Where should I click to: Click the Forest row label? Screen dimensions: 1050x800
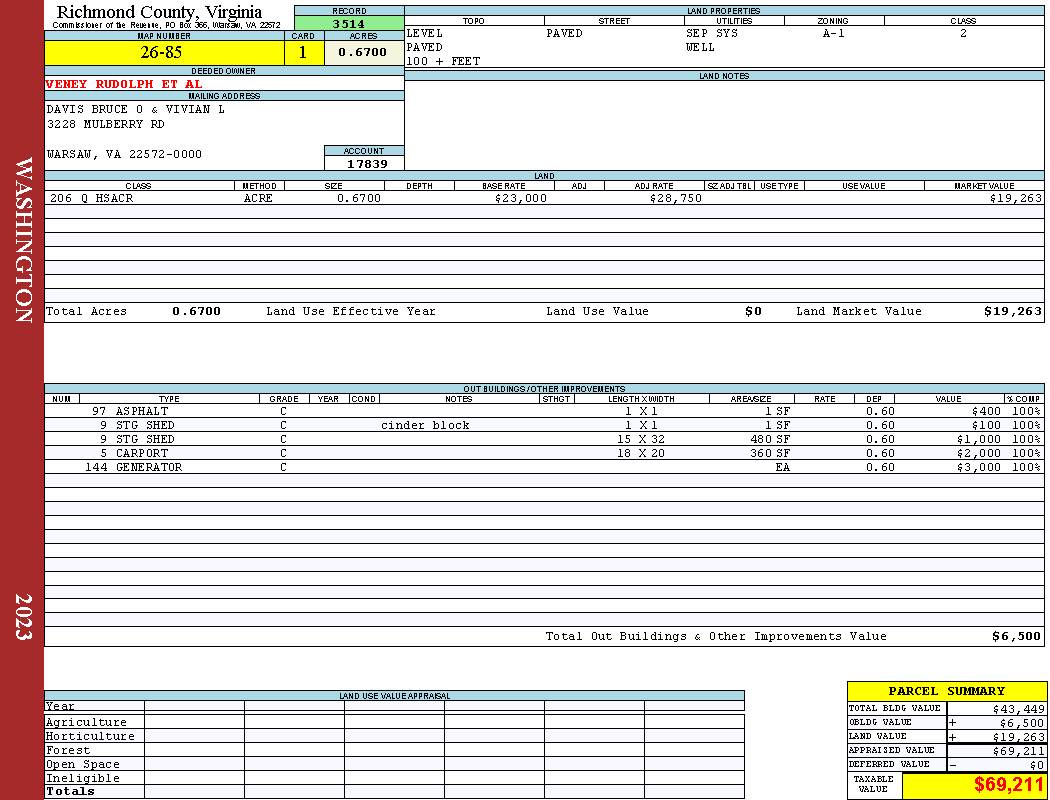(x=68, y=750)
